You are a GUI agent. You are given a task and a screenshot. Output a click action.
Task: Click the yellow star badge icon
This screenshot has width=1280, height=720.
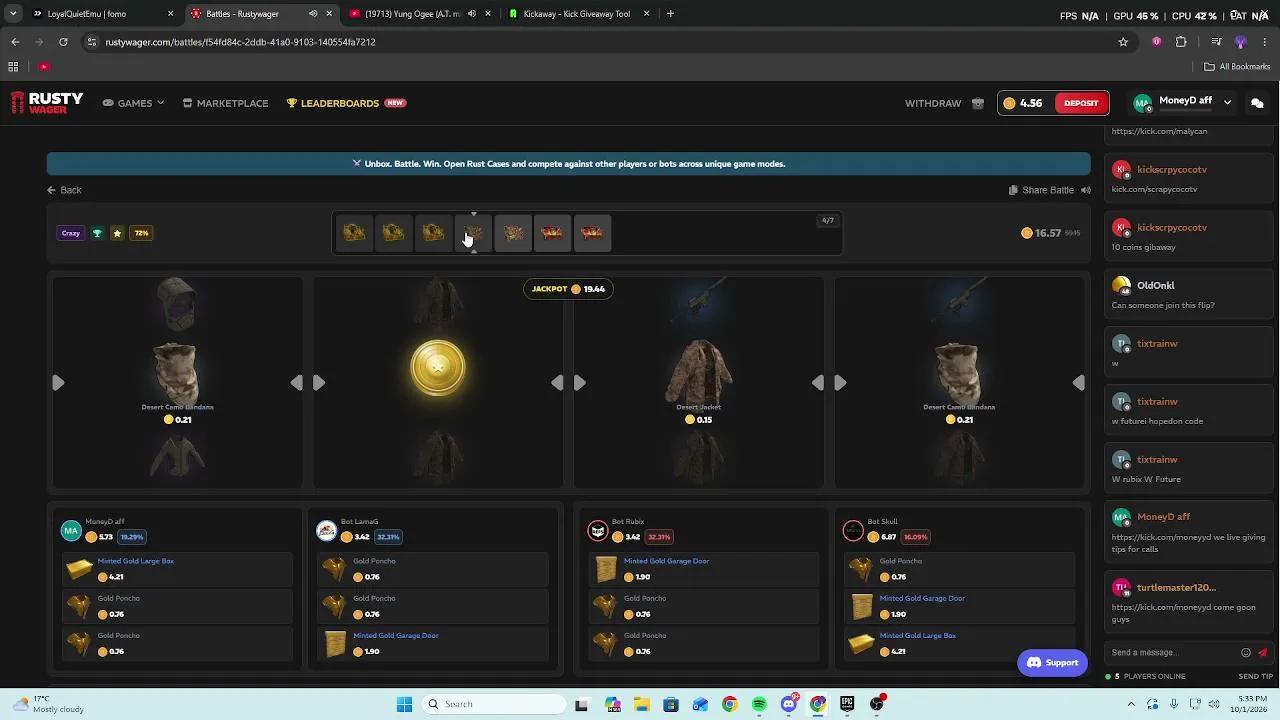click(x=117, y=233)
